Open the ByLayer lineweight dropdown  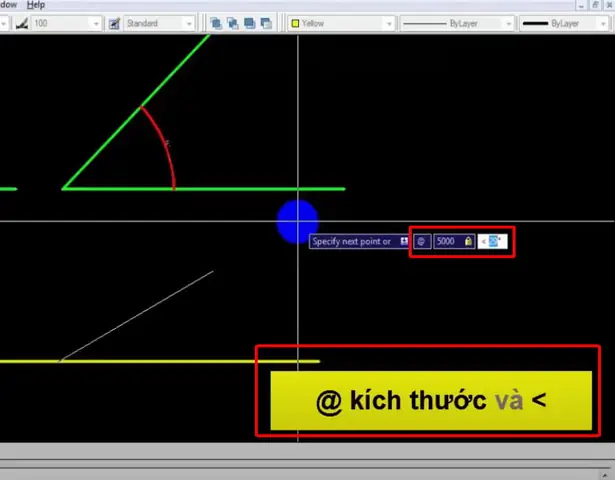603,24
